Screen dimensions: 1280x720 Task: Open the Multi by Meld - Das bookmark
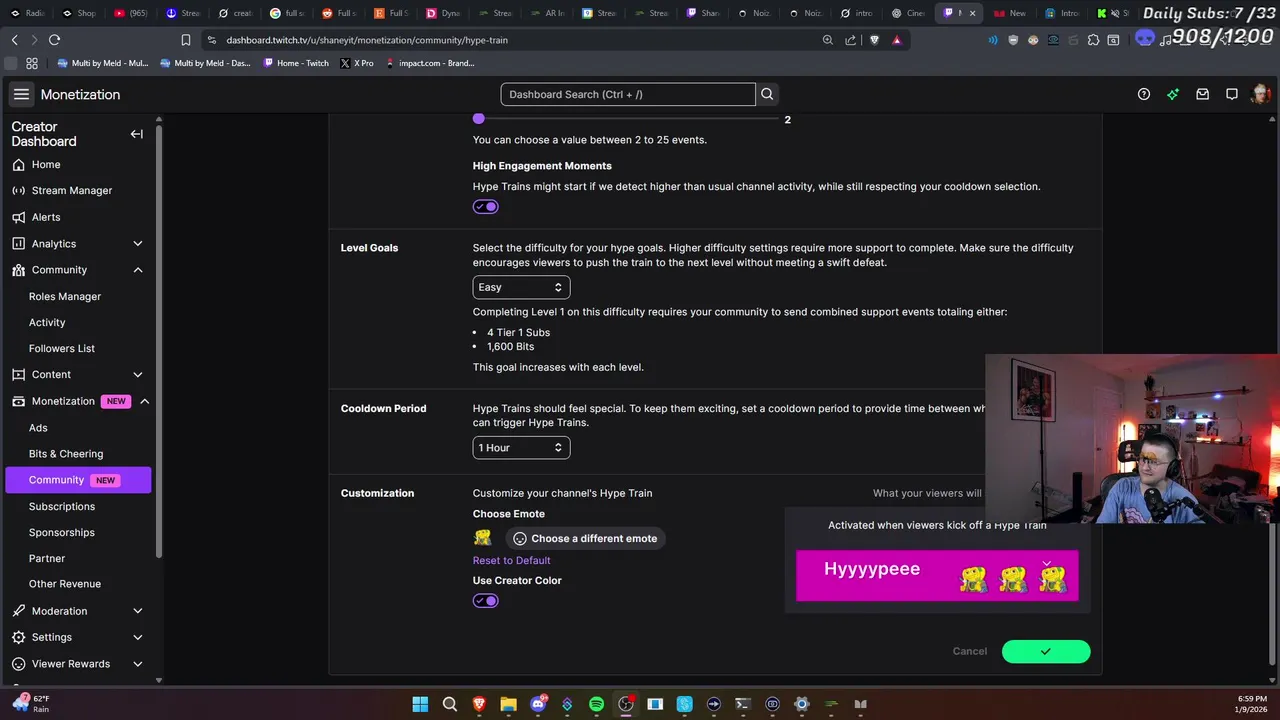click(x=203, y=63)
